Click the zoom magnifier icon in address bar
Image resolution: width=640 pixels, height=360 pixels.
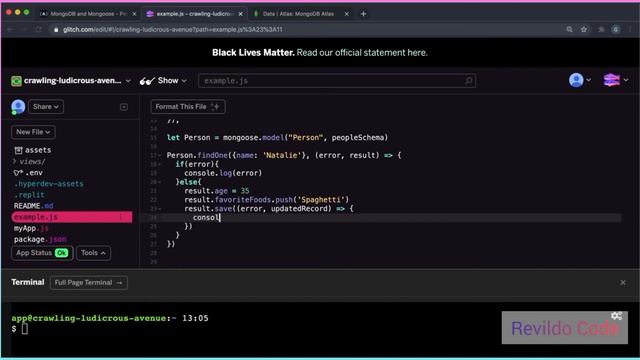tap(569, 29)
